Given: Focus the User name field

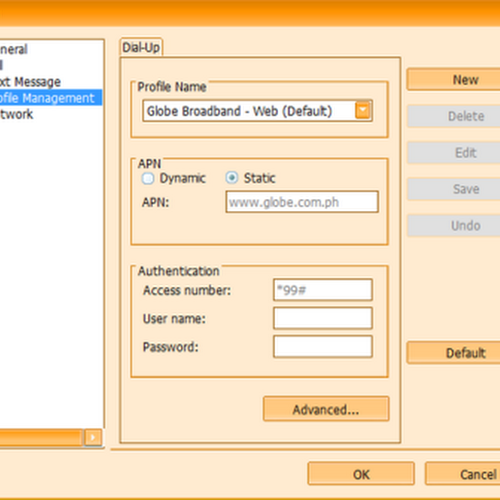Looking at the screenshot, I should coord(323,318).
